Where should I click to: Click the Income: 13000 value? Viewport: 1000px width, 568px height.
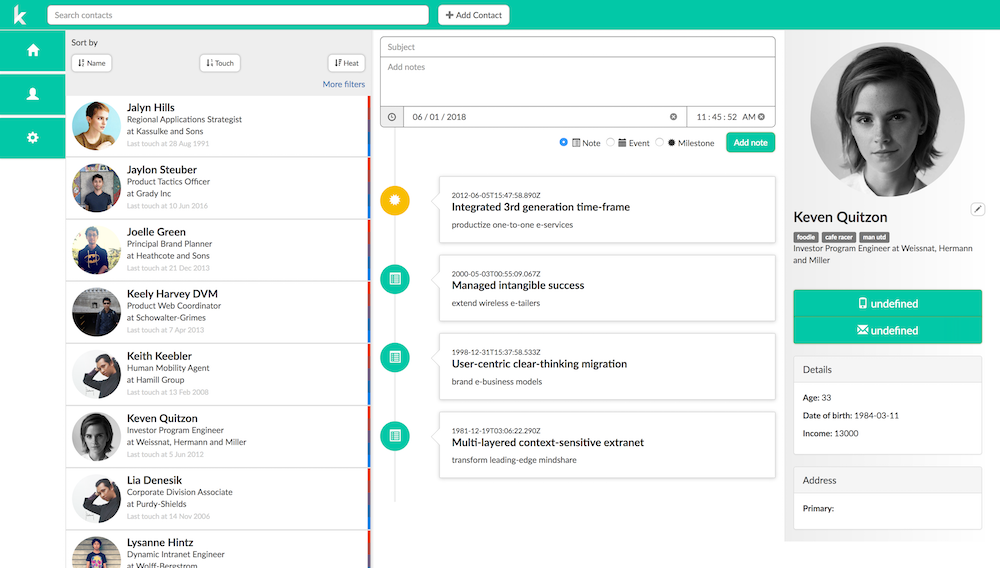830,433
